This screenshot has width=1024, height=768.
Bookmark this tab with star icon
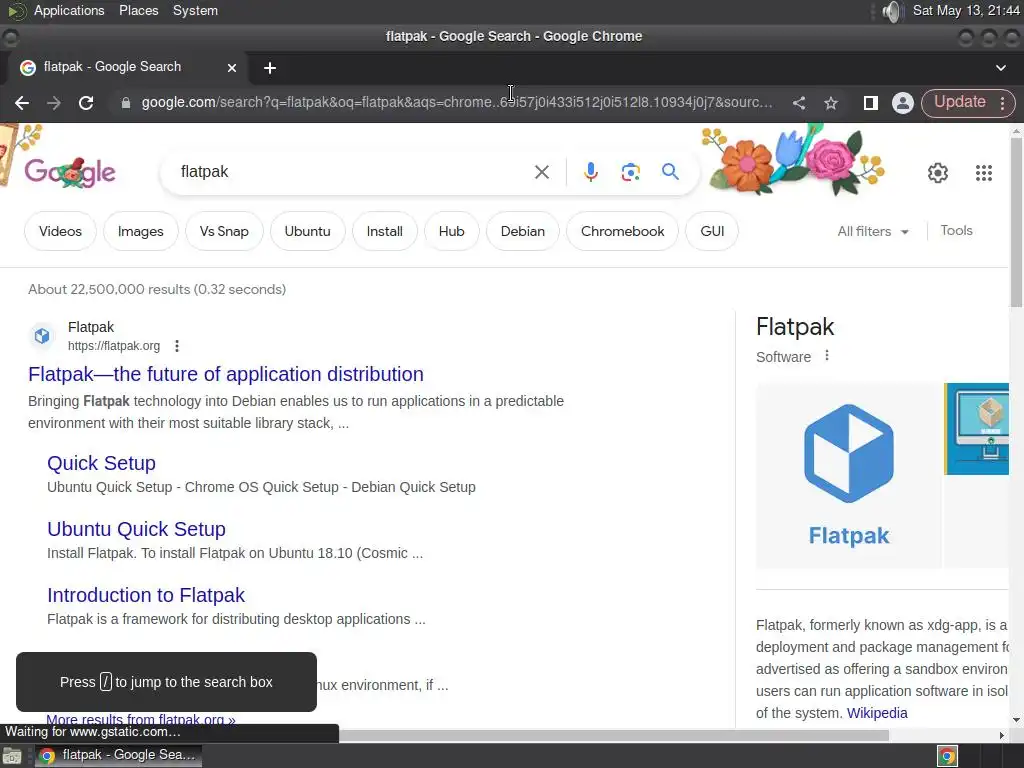(831, 103)
